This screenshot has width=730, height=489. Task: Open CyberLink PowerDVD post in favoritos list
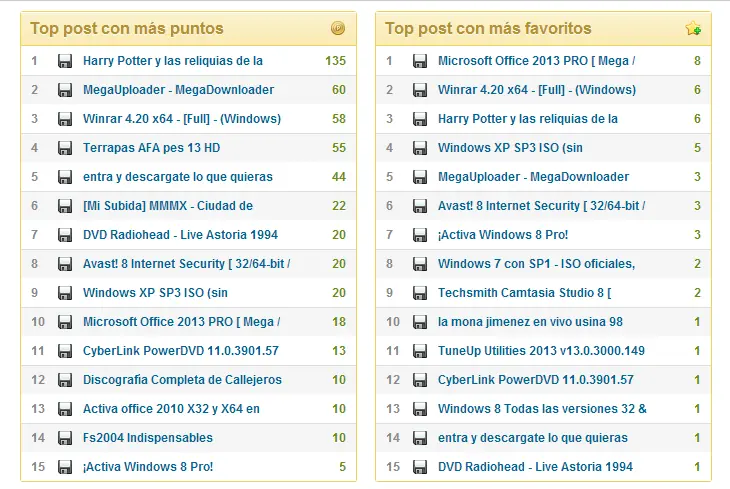(535, 380)
